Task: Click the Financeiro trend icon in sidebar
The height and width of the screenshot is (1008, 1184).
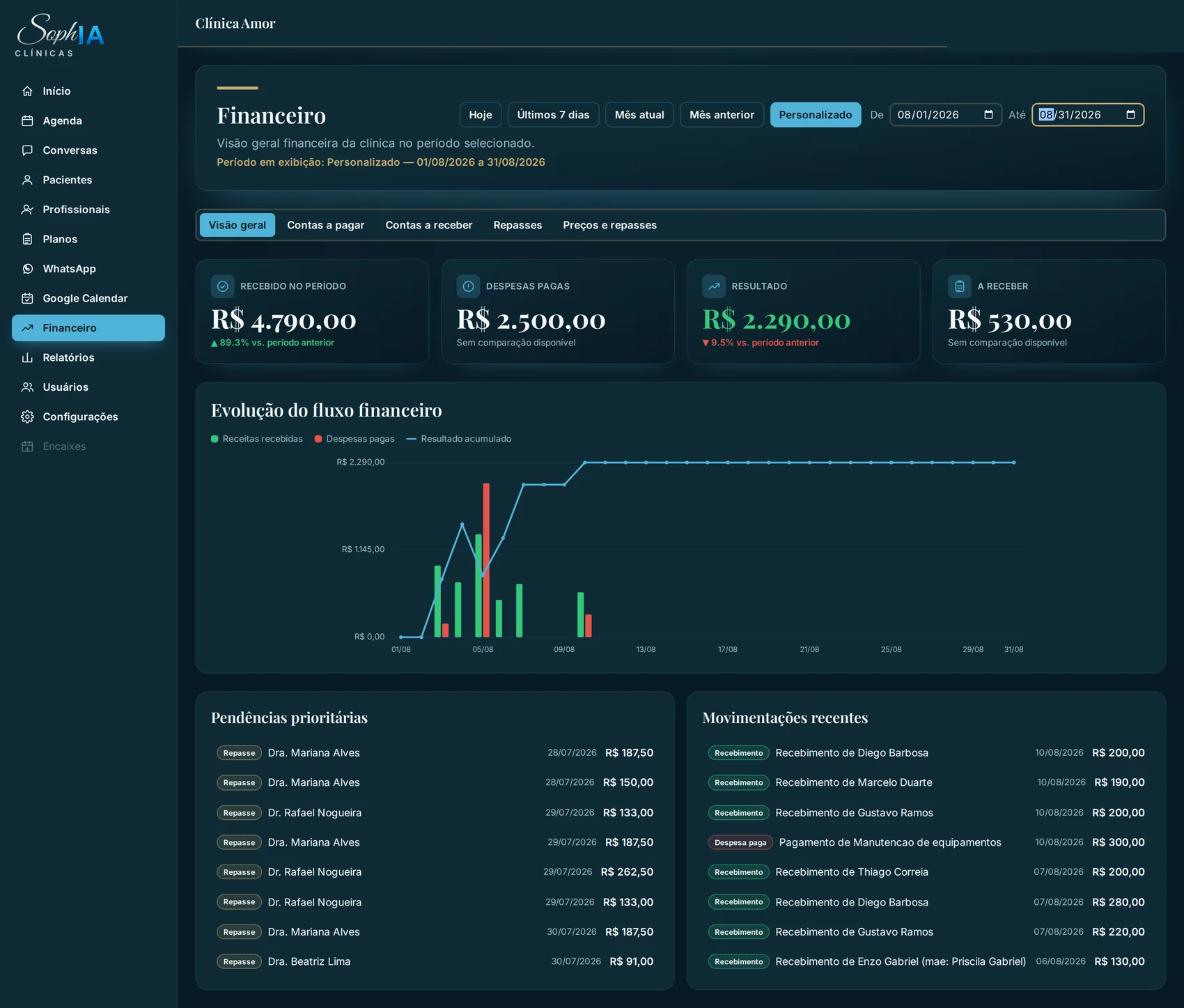Action: click(x=27, y=328)
